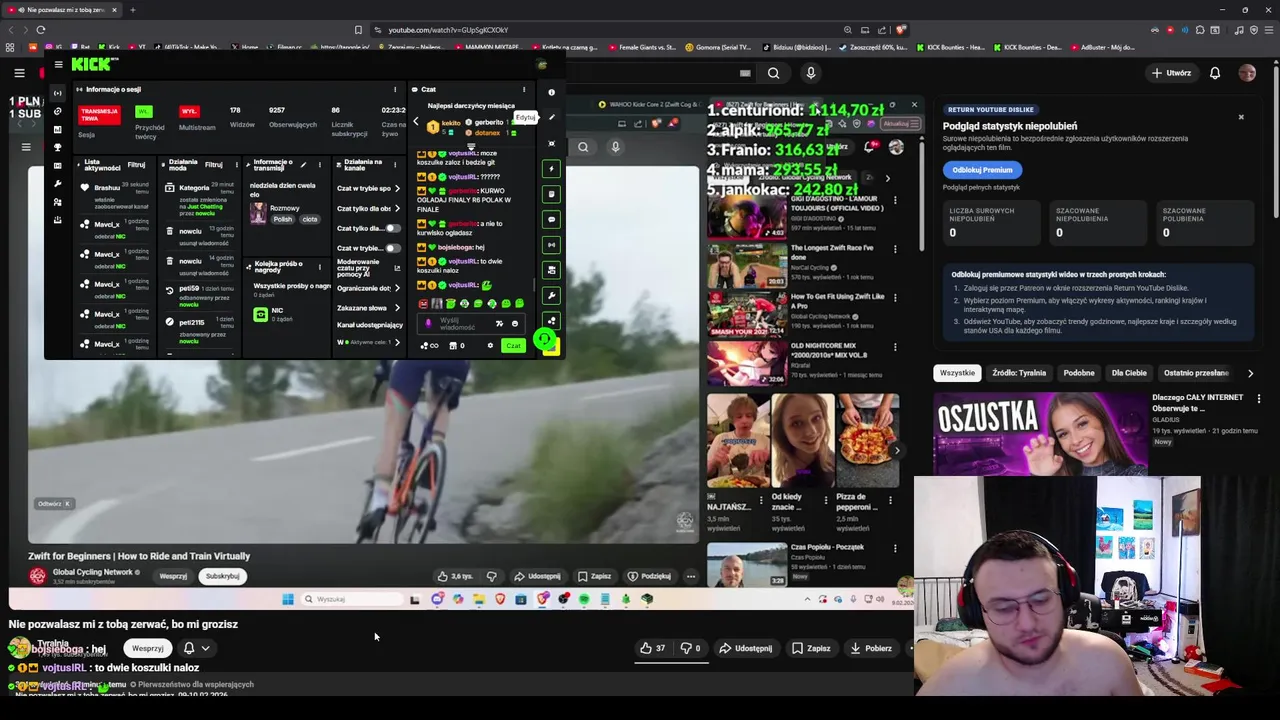Click Pobierz under the Tyralnia video
1280x720 pixels.
871,648
